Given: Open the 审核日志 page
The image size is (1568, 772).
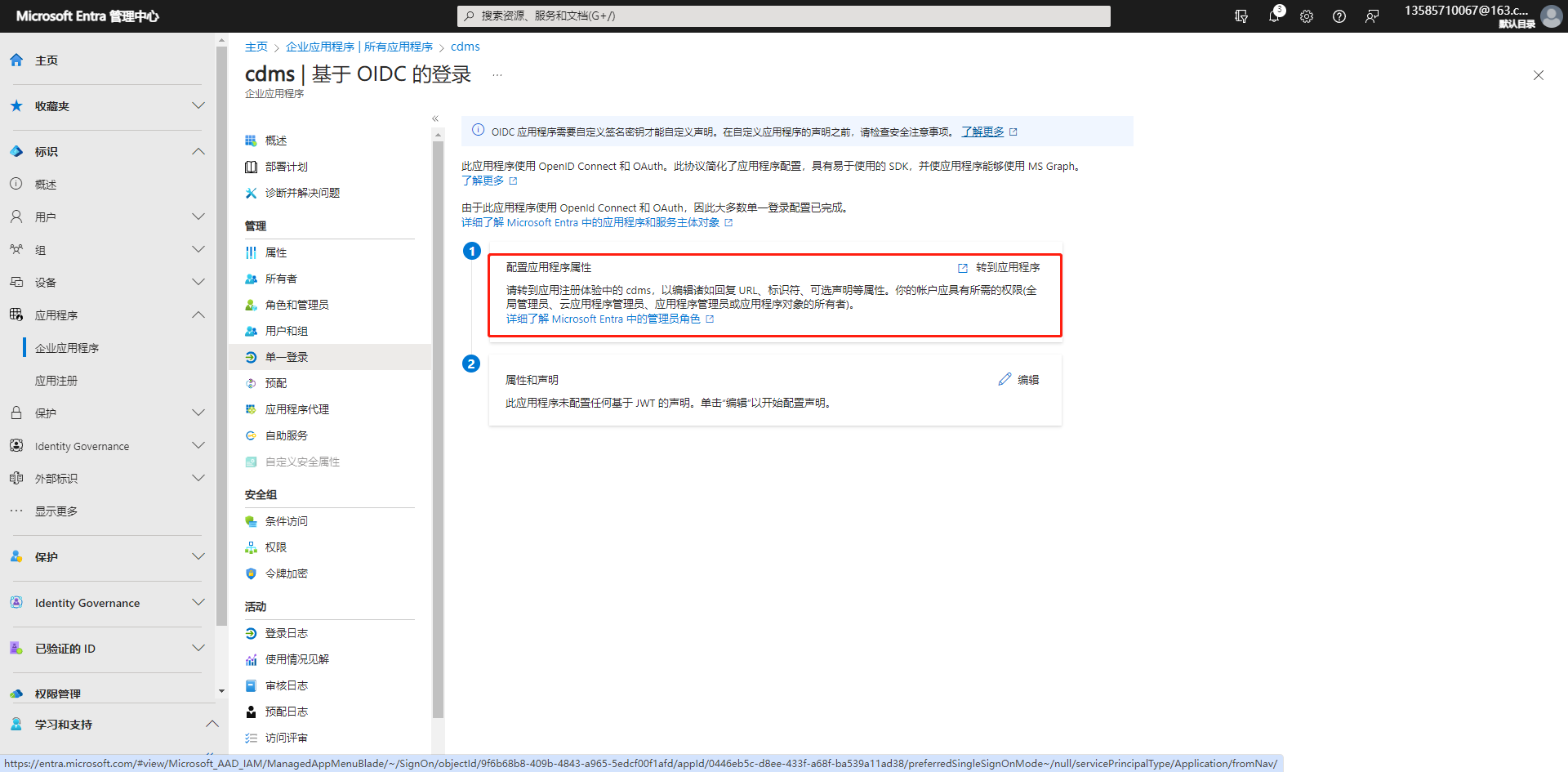Looking at the screenshot, I should point(287,685).
